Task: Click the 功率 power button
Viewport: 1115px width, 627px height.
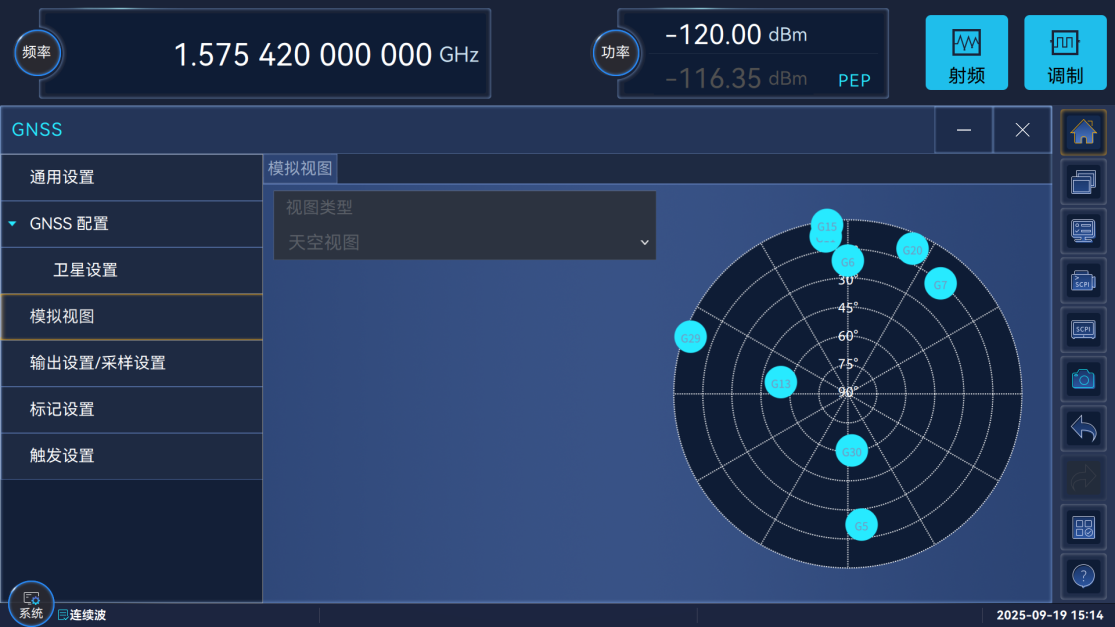Action: click(x=616, y=53)
